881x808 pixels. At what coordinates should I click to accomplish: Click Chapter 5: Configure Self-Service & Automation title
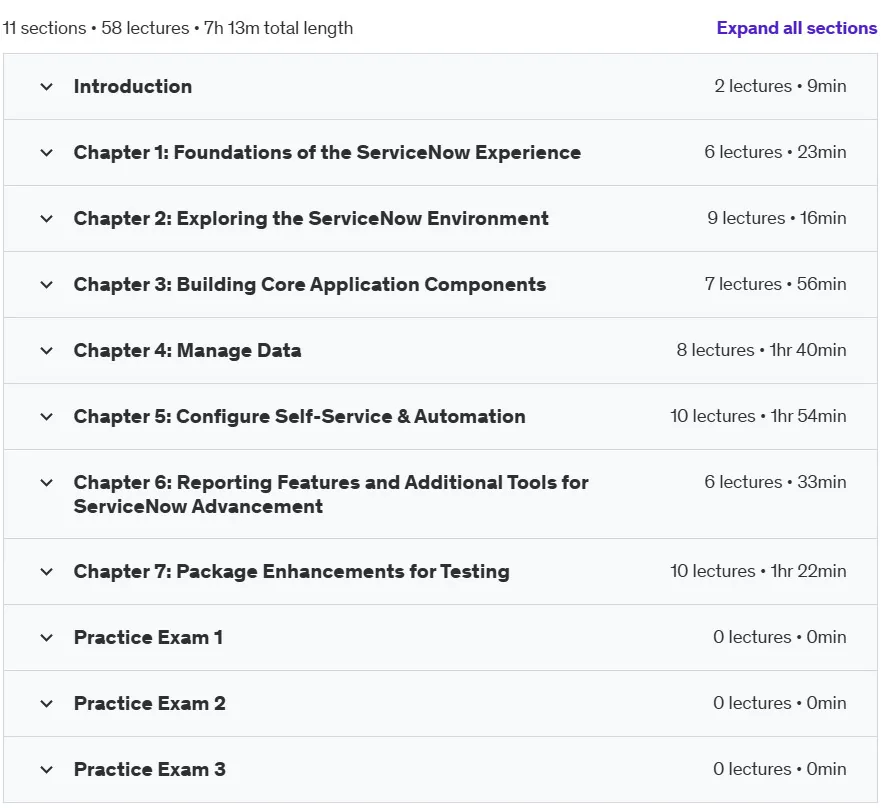point(299,416)
